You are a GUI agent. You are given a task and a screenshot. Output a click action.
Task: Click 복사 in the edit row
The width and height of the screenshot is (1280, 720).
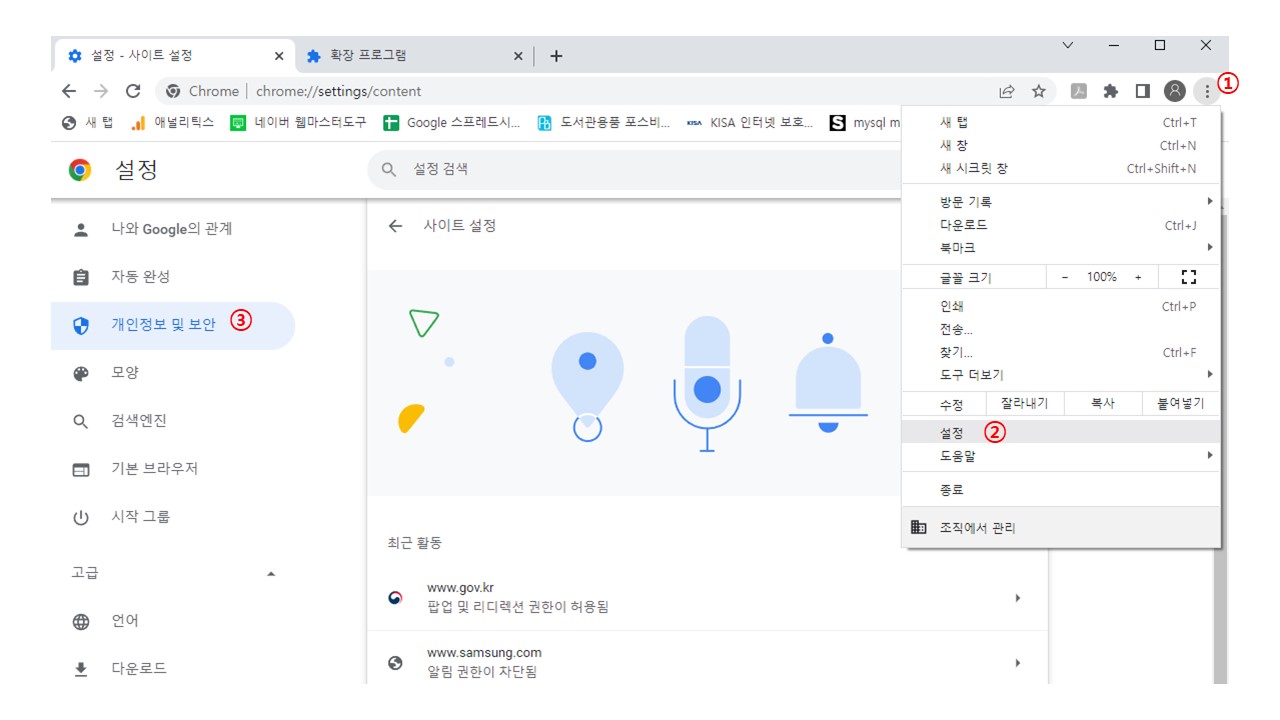(x=1103, y=404)
